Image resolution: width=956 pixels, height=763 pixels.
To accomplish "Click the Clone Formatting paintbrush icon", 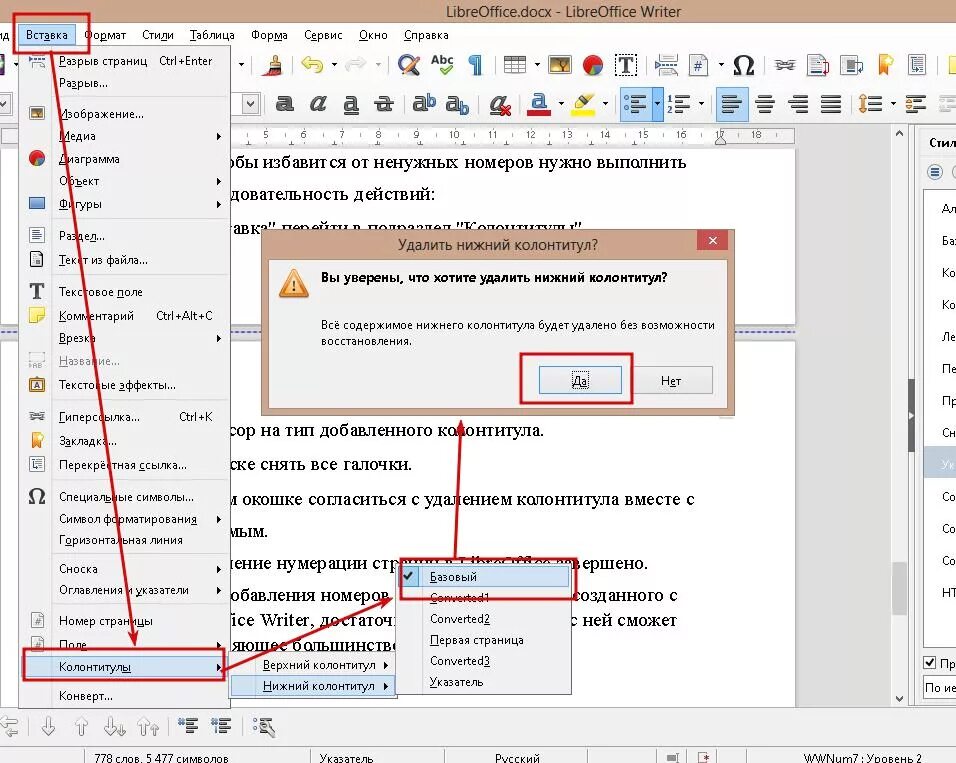I will (274, 65).
